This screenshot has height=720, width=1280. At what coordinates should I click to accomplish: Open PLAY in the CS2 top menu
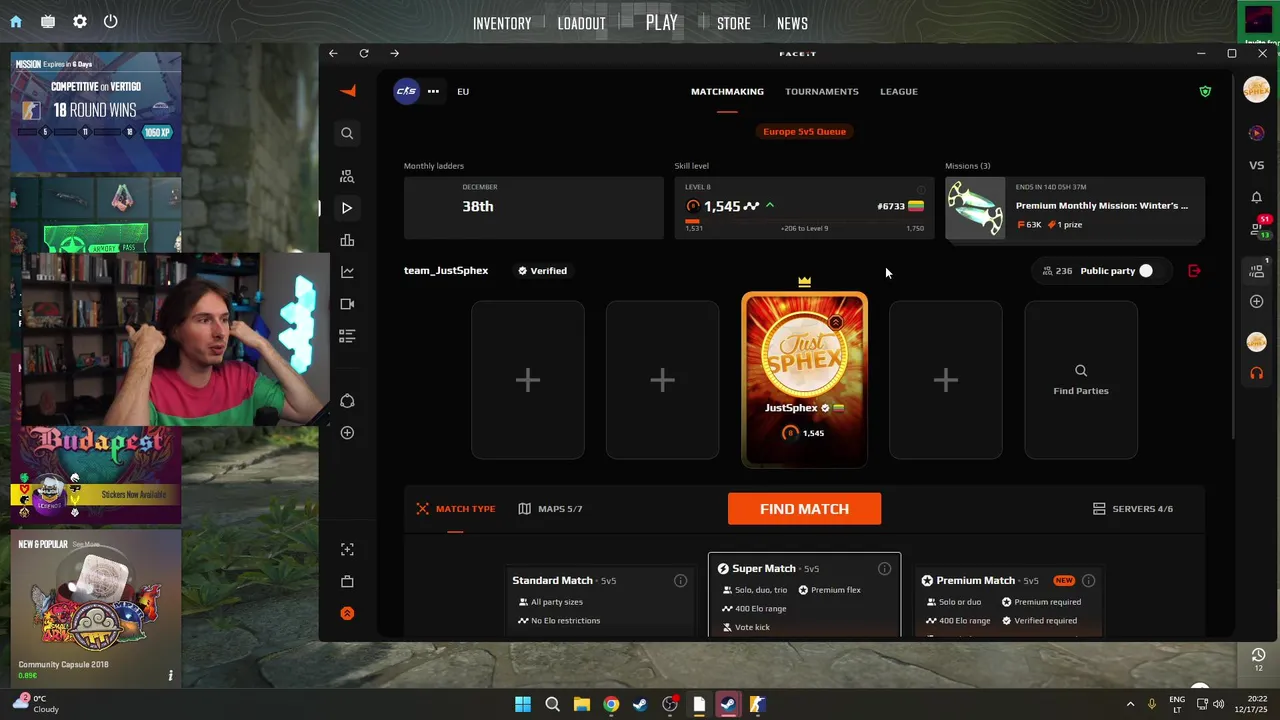(662, 22)
